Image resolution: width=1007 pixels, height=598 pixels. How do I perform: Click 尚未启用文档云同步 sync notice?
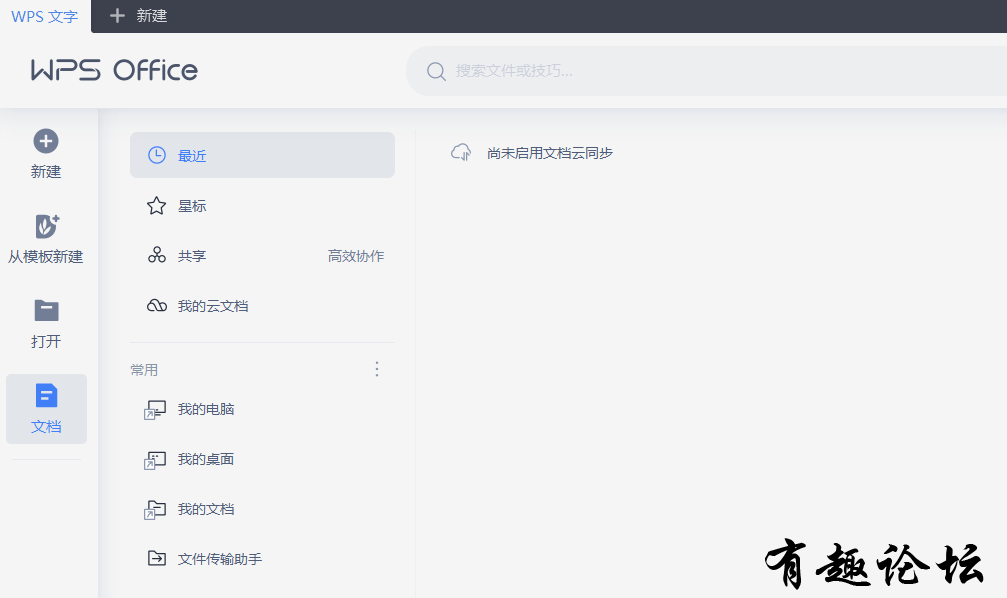click(550, 153)
